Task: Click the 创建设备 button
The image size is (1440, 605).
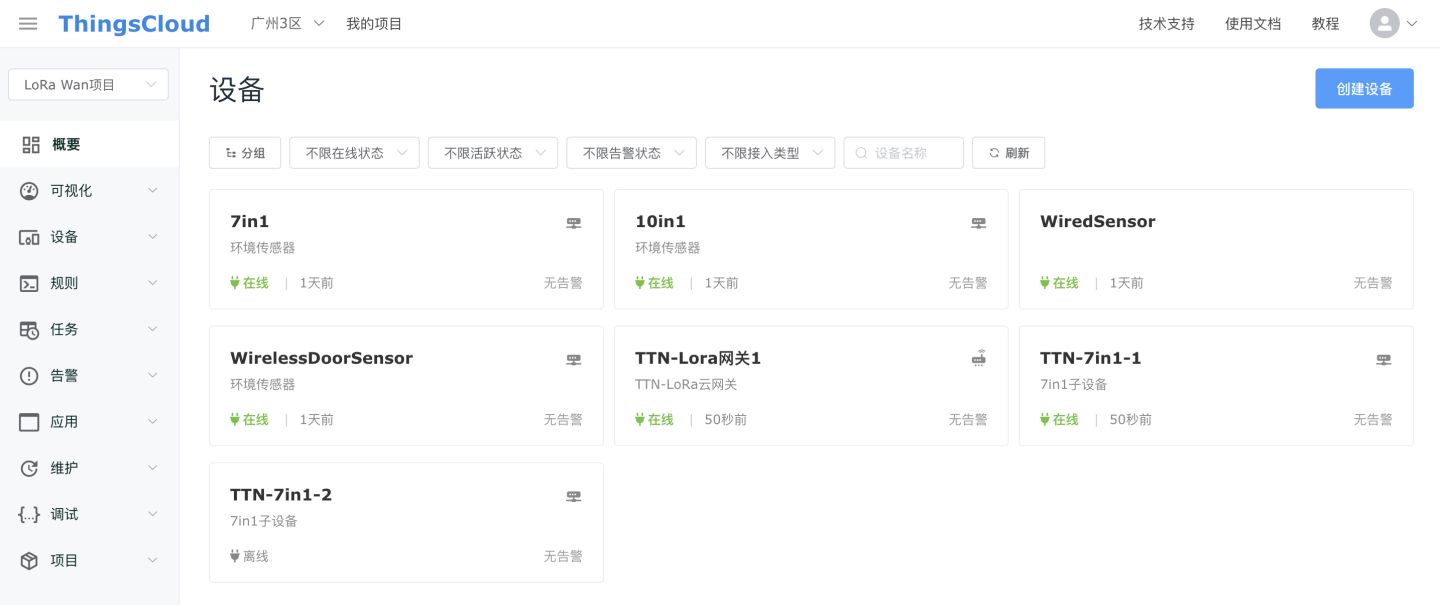Action: click(1364, 89)
